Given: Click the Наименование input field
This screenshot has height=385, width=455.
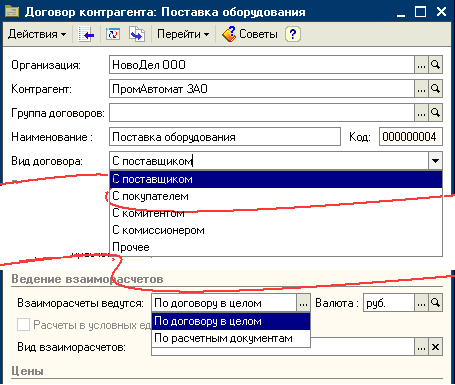Looking at the screenshot, I should coord(225,137).
